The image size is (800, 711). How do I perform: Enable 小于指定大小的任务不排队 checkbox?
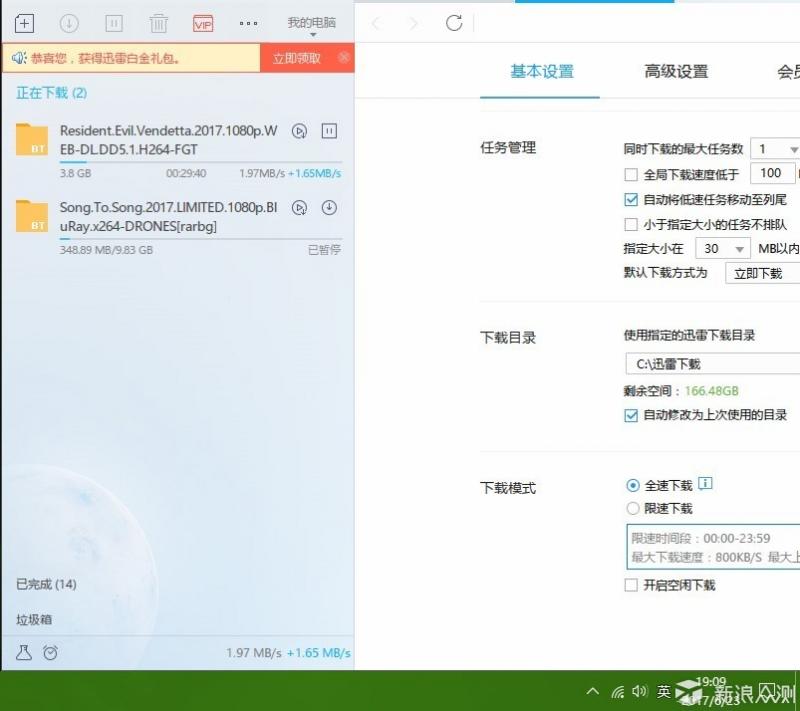[631, 224]
